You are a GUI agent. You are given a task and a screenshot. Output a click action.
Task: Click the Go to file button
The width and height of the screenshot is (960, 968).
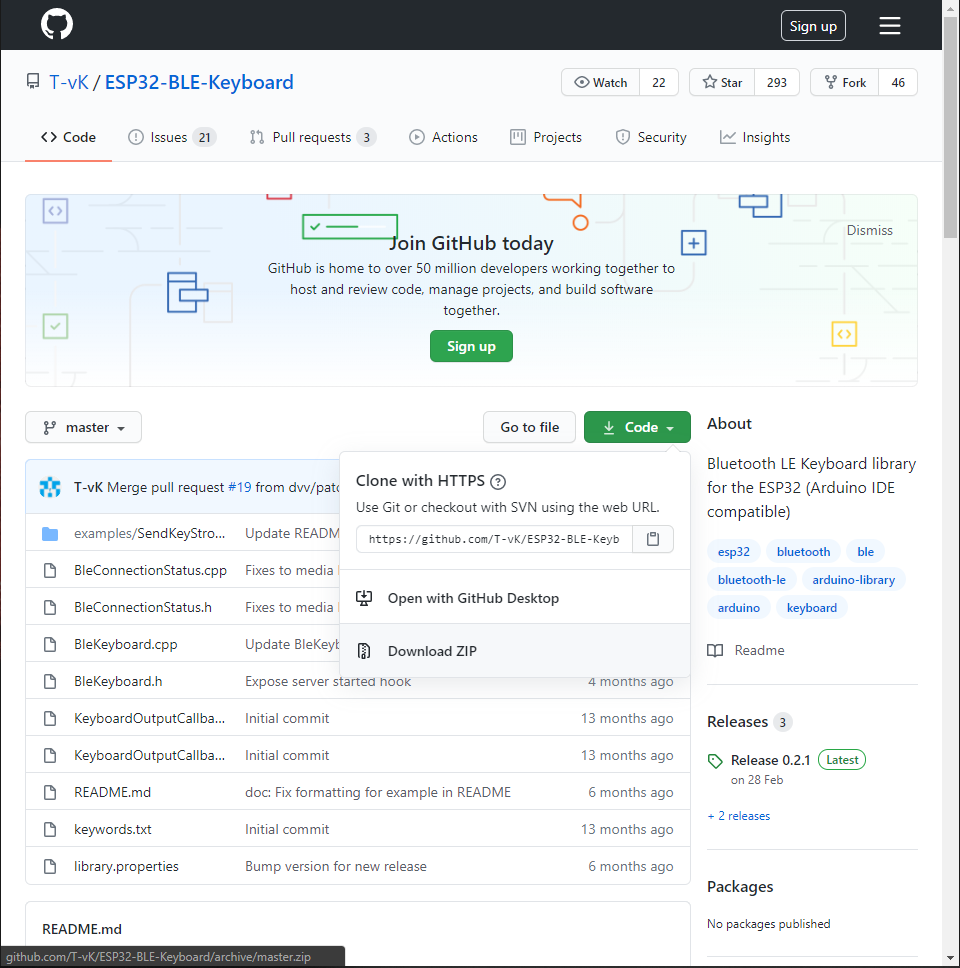coord(530,427)
